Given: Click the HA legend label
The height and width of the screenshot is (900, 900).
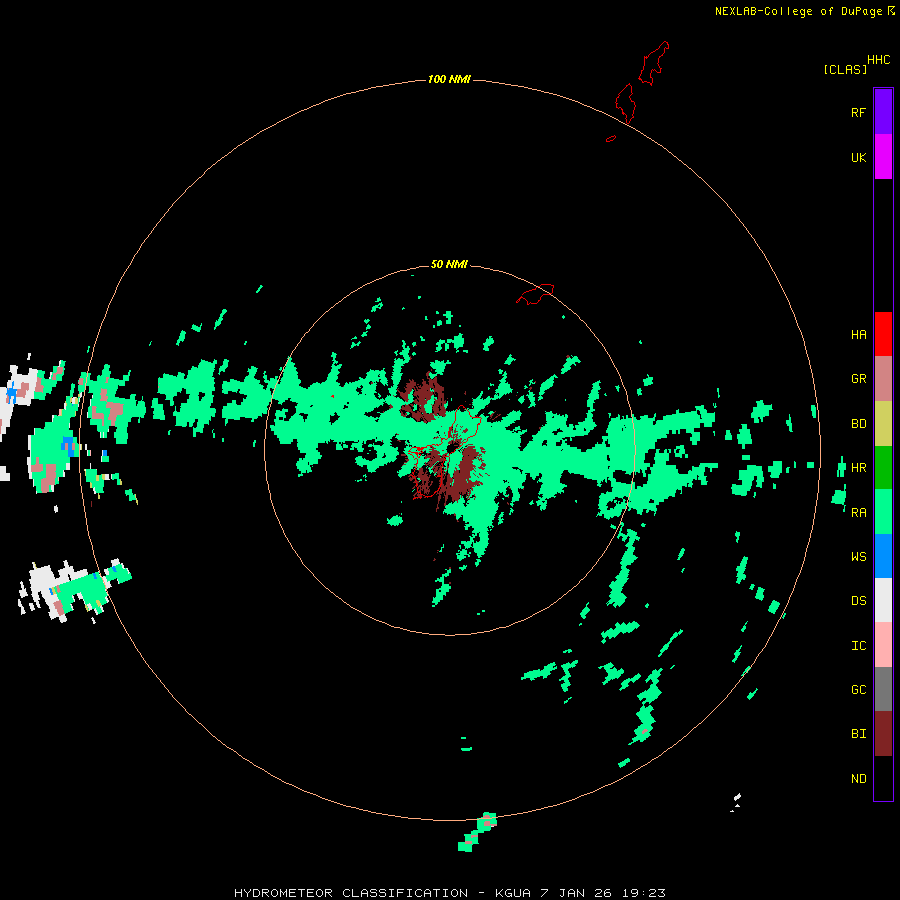Looking at the screenshot, I should tap(858, 334).
